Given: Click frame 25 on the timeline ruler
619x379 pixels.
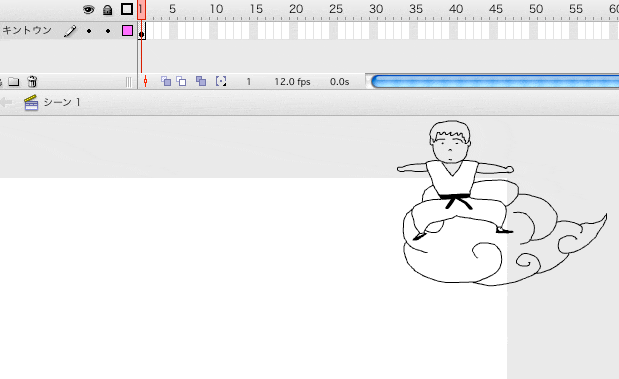Looking at the screenshot, I should [336, 9].
